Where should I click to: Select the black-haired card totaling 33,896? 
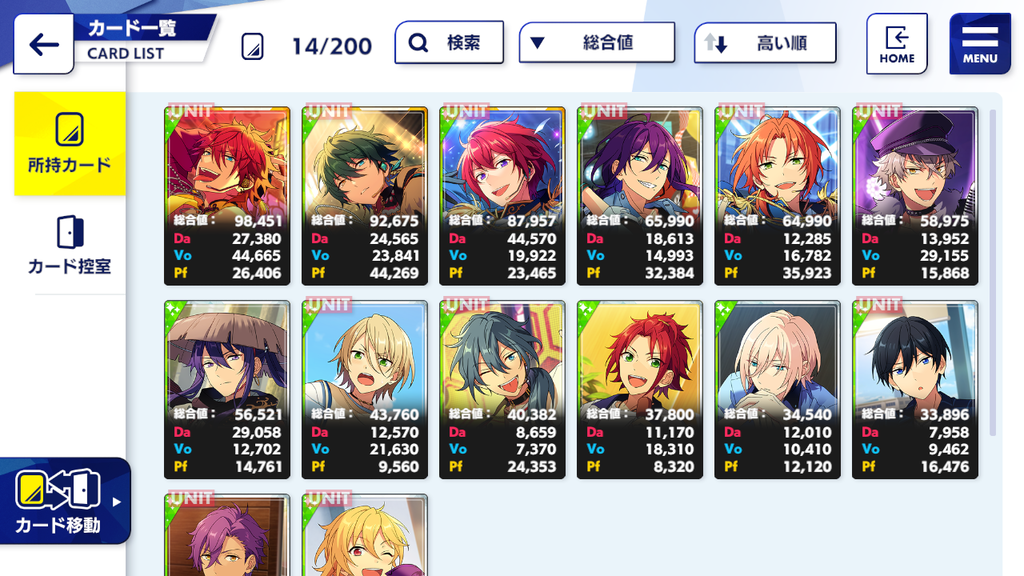click(x=915, y=389)
